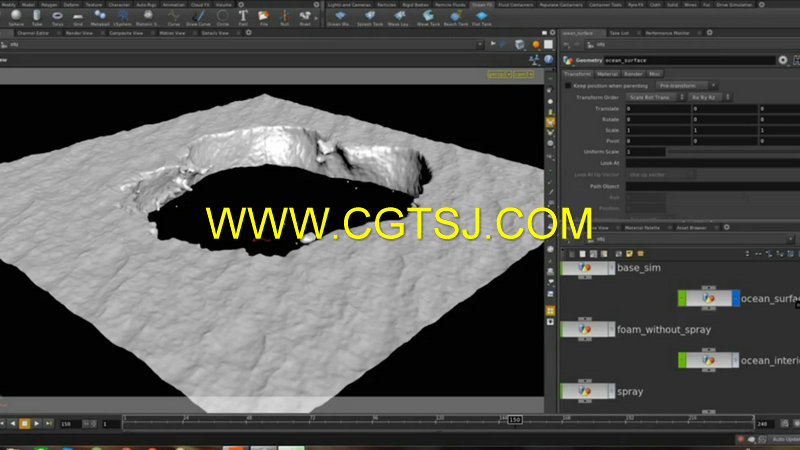The image size is (800, 450).
Task: Select the Flat Tank shelf tool
Action: pyautogui.click(x=481, y=17)
